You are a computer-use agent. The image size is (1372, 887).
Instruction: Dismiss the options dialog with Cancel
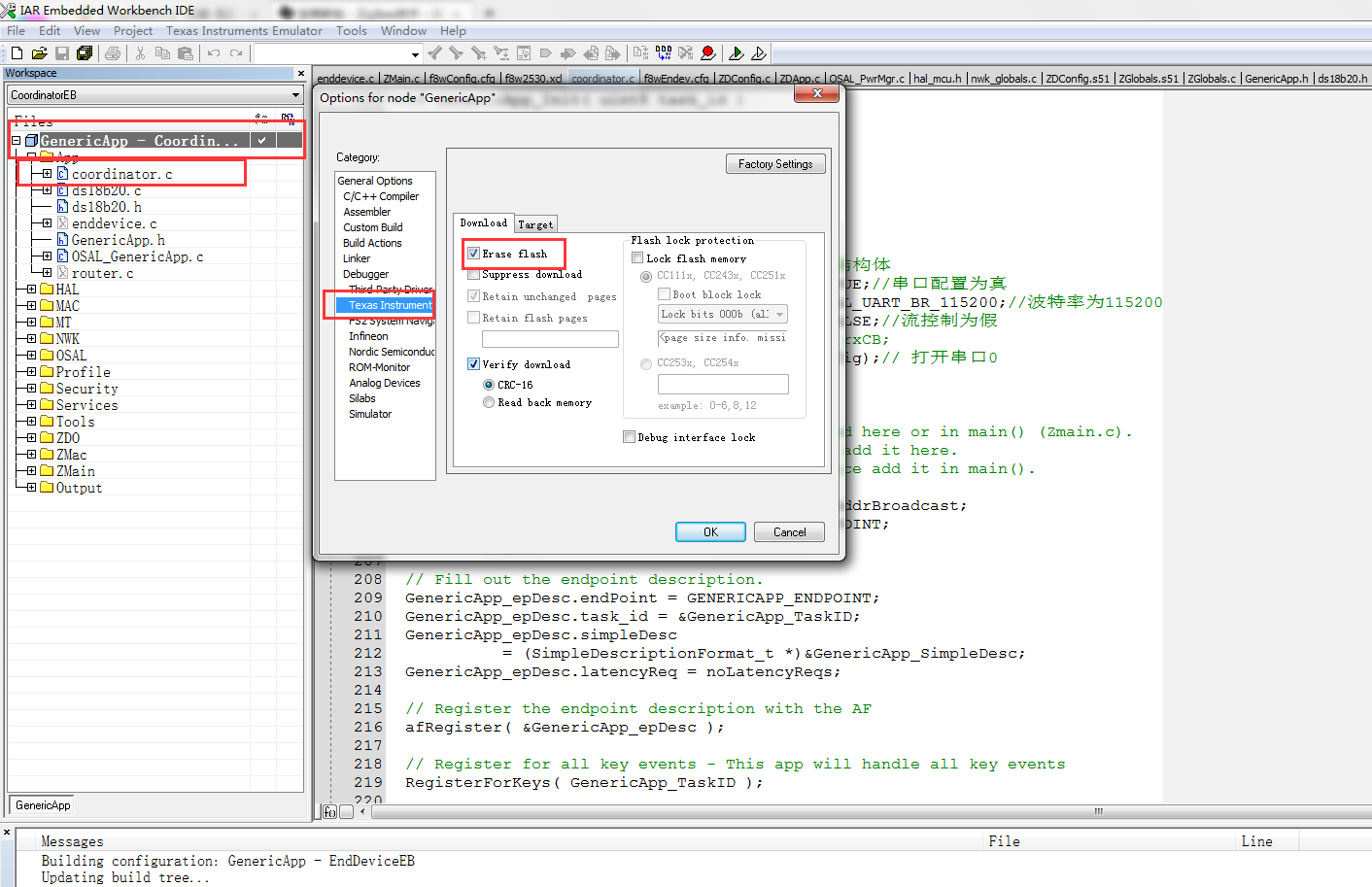(789, 532)
